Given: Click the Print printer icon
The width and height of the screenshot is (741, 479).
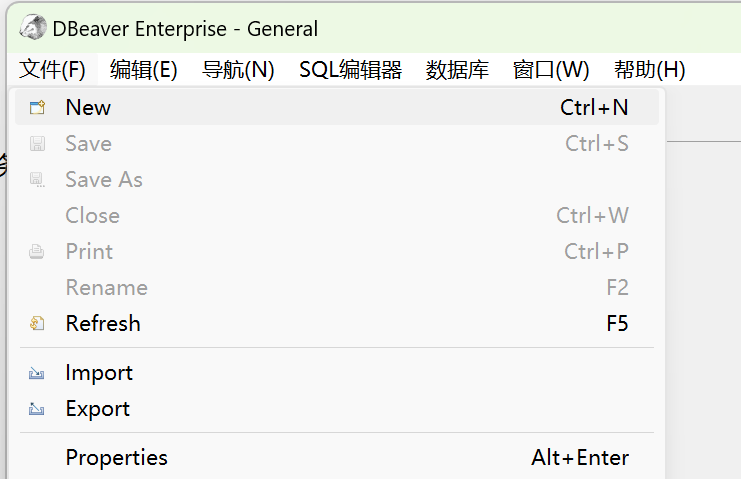Looking at the screenshot, I should click(37, 252).
